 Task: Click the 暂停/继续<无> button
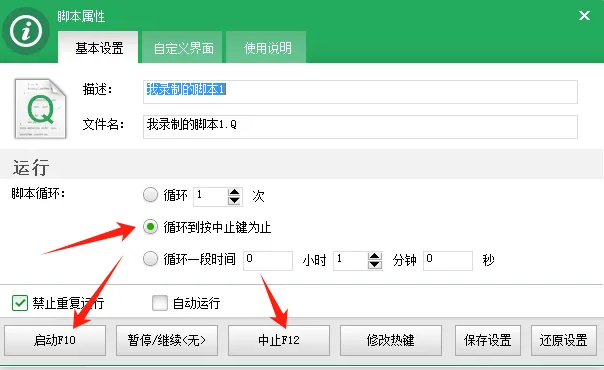tap(167, 340)
